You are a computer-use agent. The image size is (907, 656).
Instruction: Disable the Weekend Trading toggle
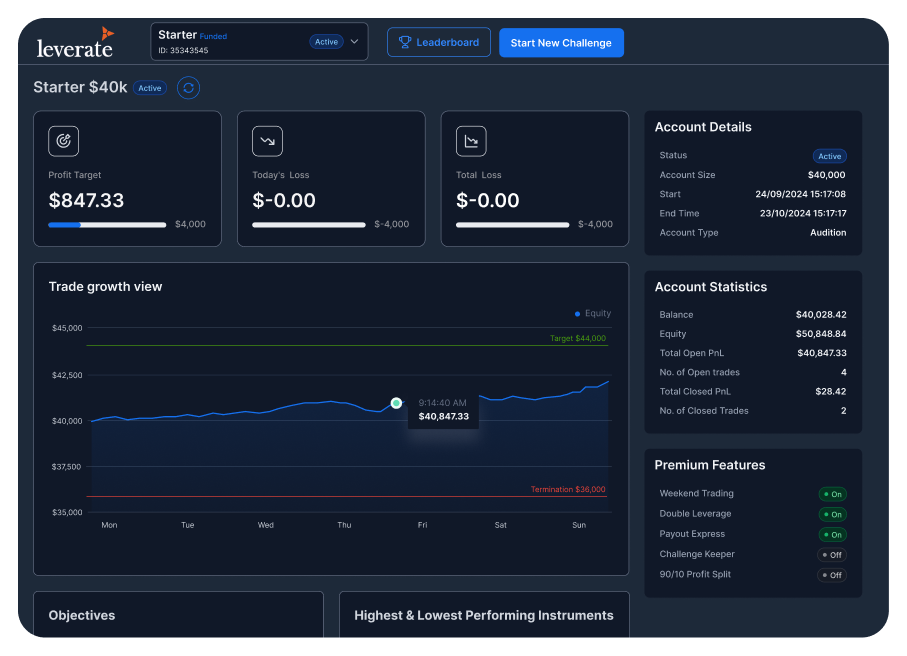click(x=832, y=494)
